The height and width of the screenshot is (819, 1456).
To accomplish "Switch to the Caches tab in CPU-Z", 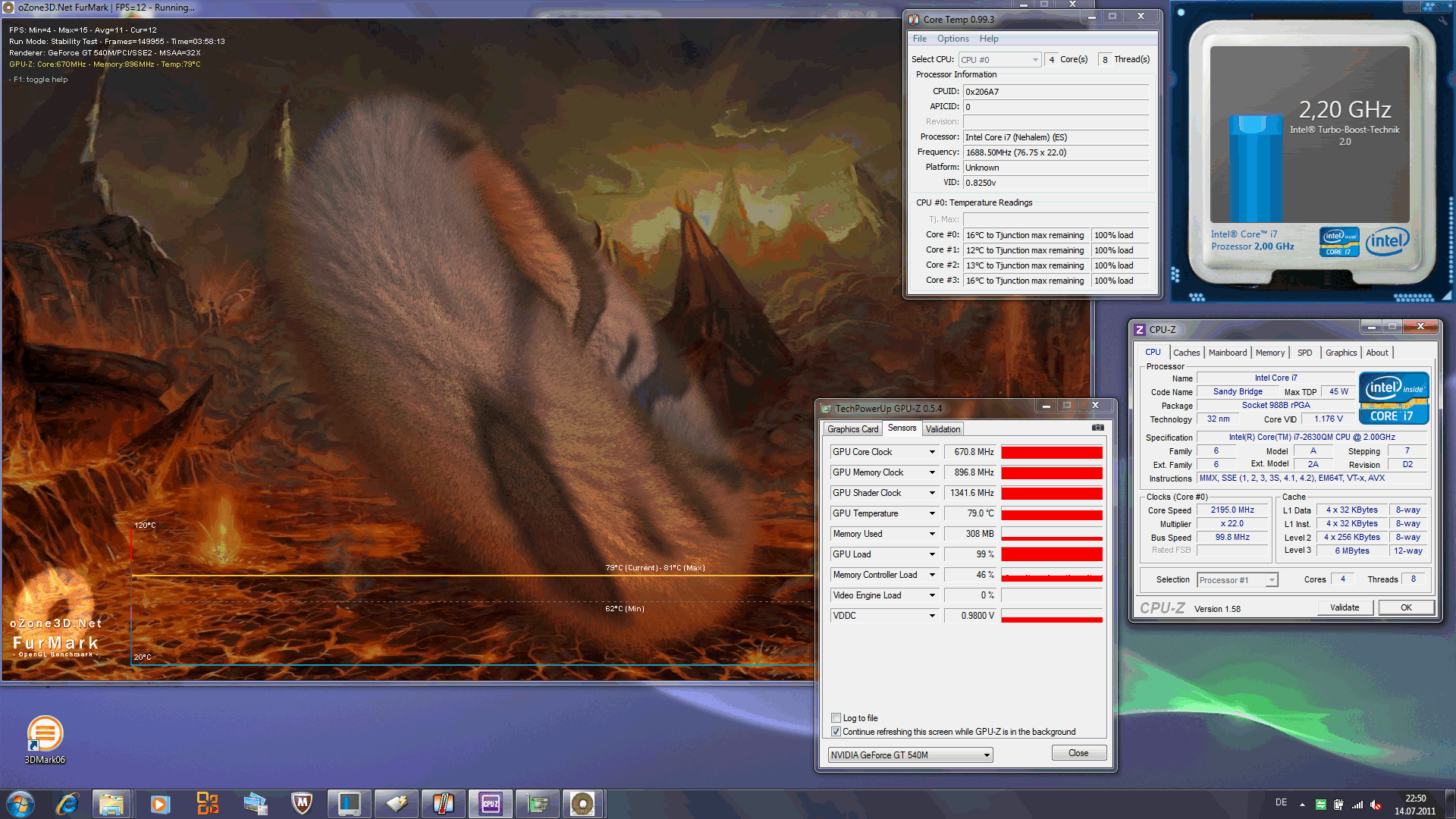I will [x=1186, y=353].
